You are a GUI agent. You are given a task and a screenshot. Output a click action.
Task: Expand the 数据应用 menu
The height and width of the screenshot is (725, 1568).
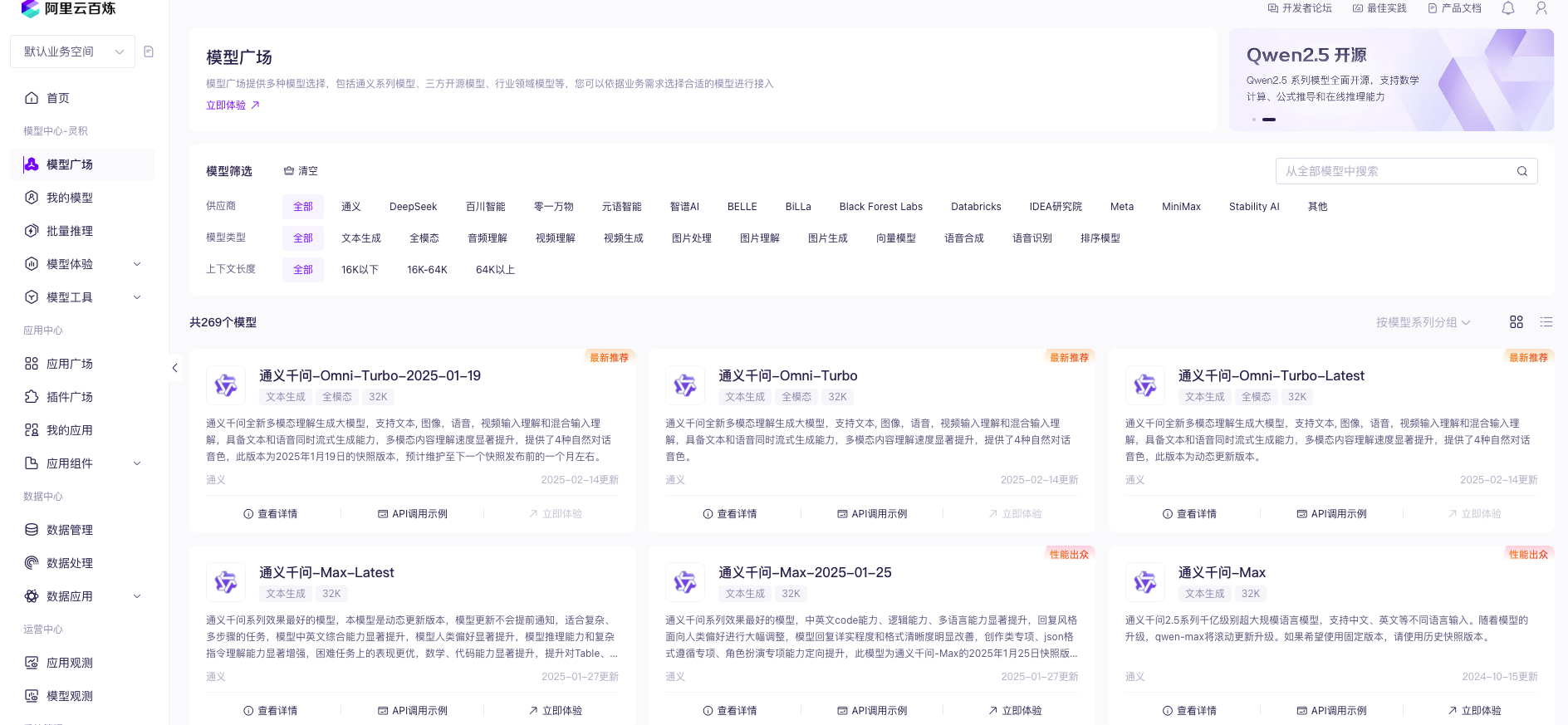(x=83, y=596)
